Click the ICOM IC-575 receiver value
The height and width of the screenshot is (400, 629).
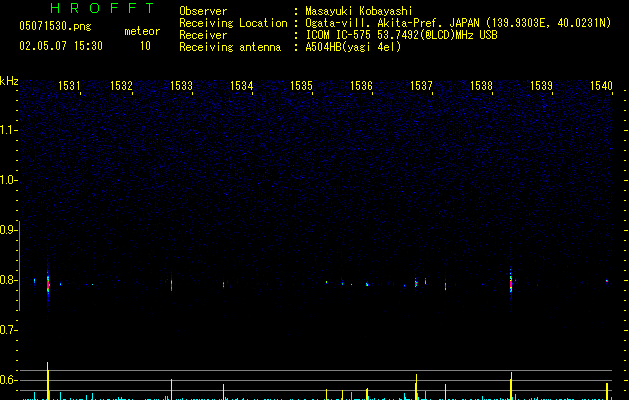(x=401, y=35)
